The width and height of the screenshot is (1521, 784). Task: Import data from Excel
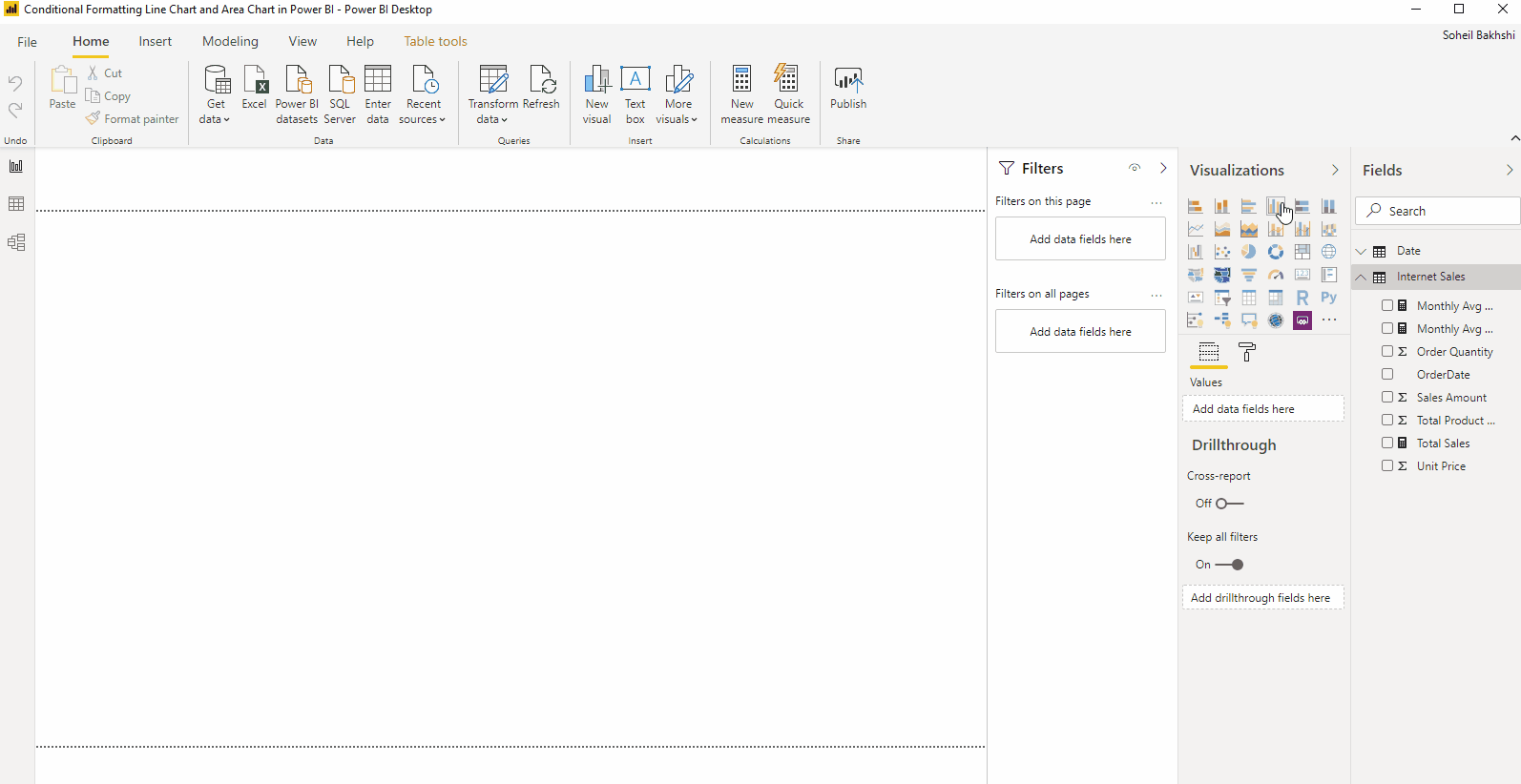pyautogui.click(x=255, y=89)
